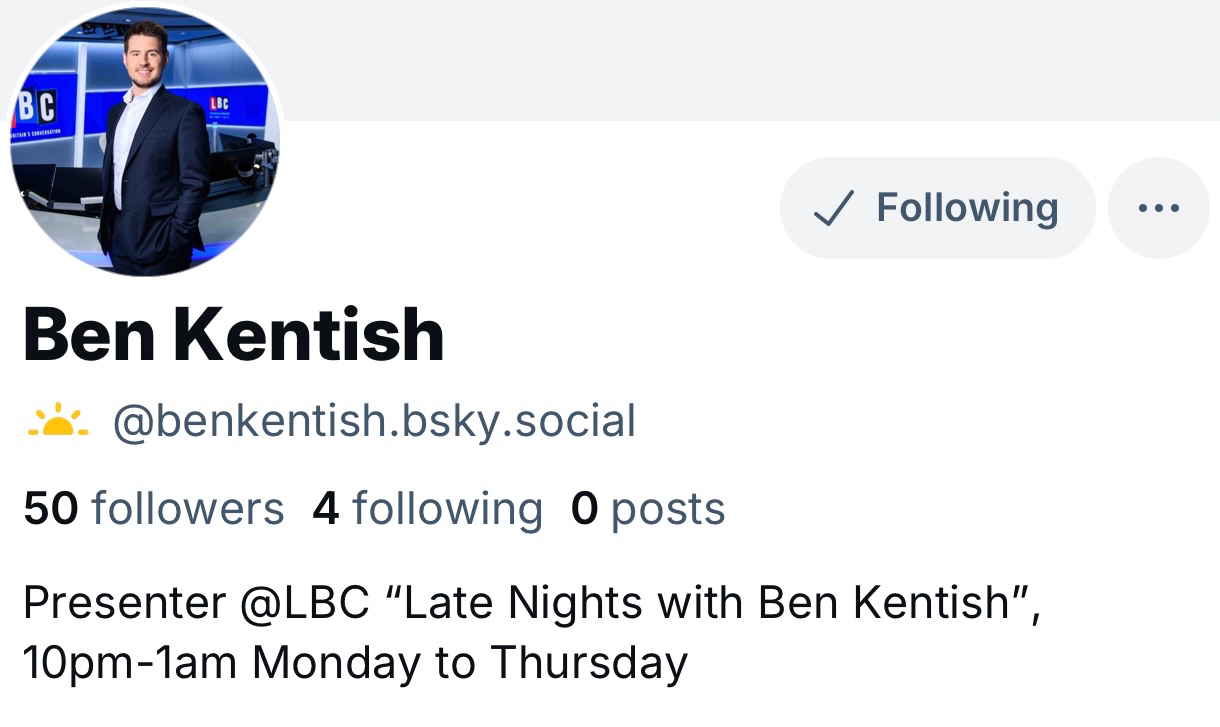Screen dimensions: 1220x727
Task: Click the checkmark icon inside Following
Action: (x=833, y=208)
